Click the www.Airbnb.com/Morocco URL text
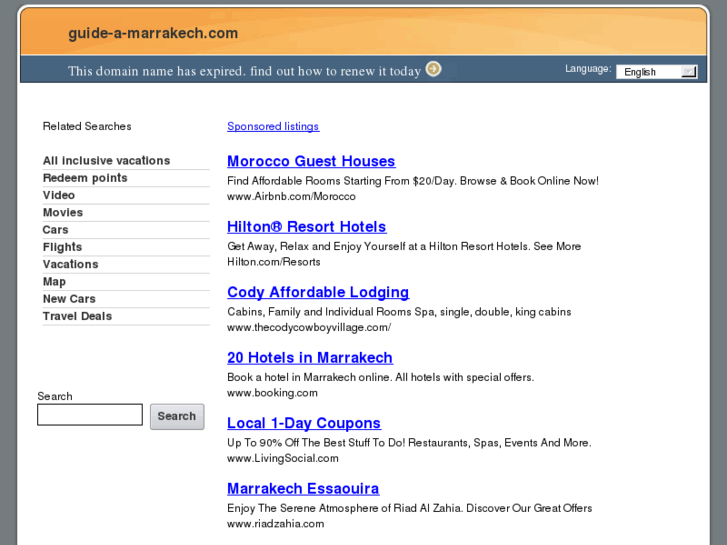The image size is (727, 545). [x=291, y=196]
